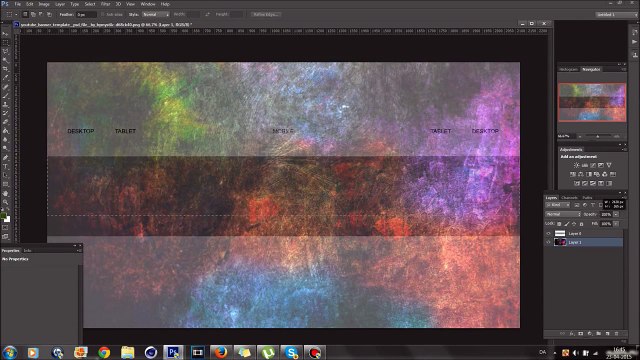Open the Navigator panel flyout menu
The image size is (640, 360).
pos(624,69)
